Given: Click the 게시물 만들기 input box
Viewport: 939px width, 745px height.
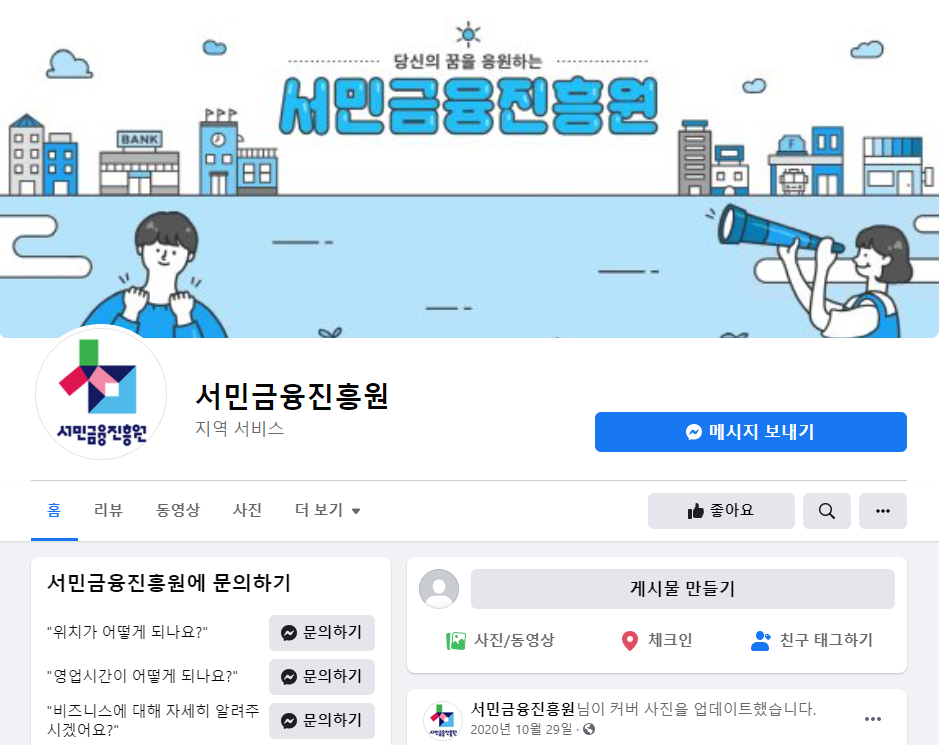Looking at the screenshot, I should point(683,589).
